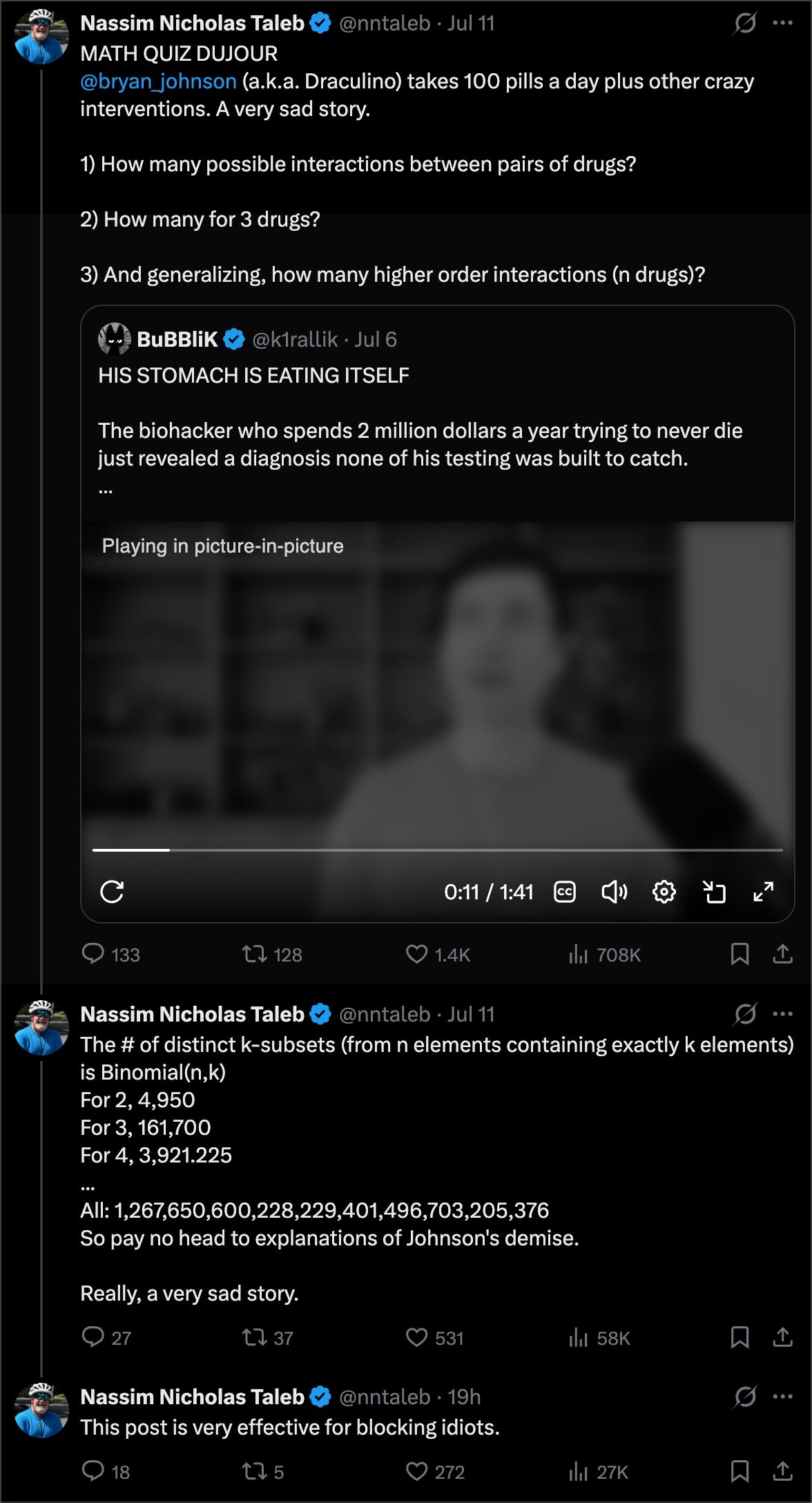Open the Grok icon on the first post
This screenshot has width=812, height=1503.
point(745,23)
